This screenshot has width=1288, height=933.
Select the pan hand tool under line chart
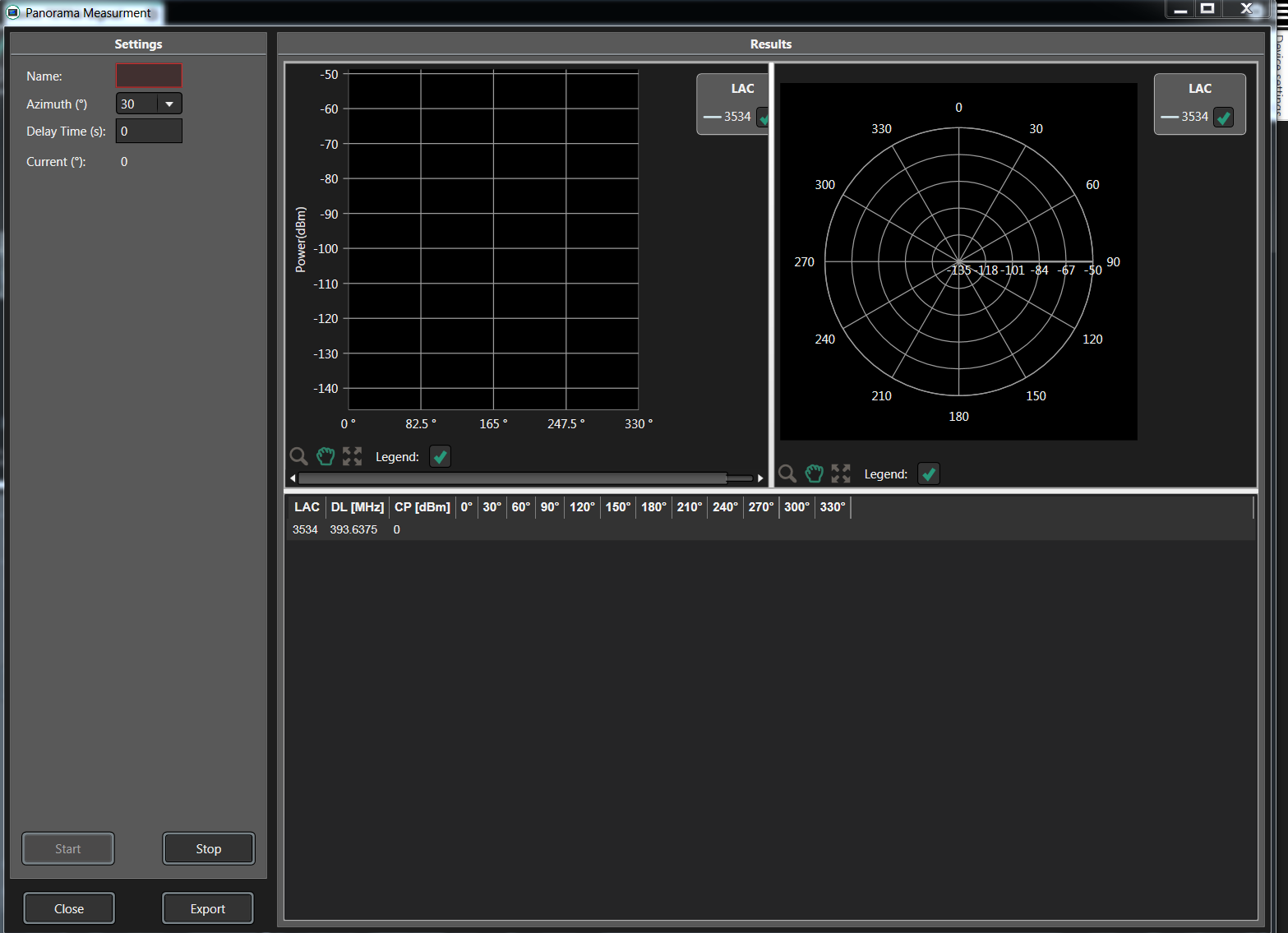click(325, 456)
